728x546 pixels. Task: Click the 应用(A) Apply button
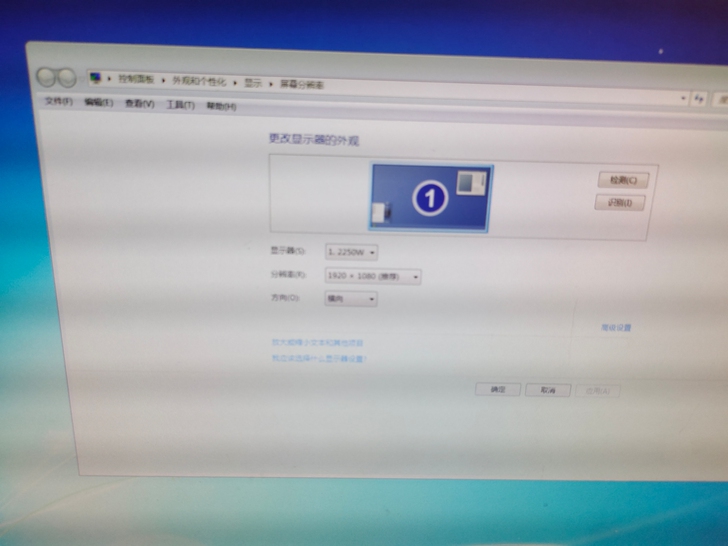click(598, 391)
